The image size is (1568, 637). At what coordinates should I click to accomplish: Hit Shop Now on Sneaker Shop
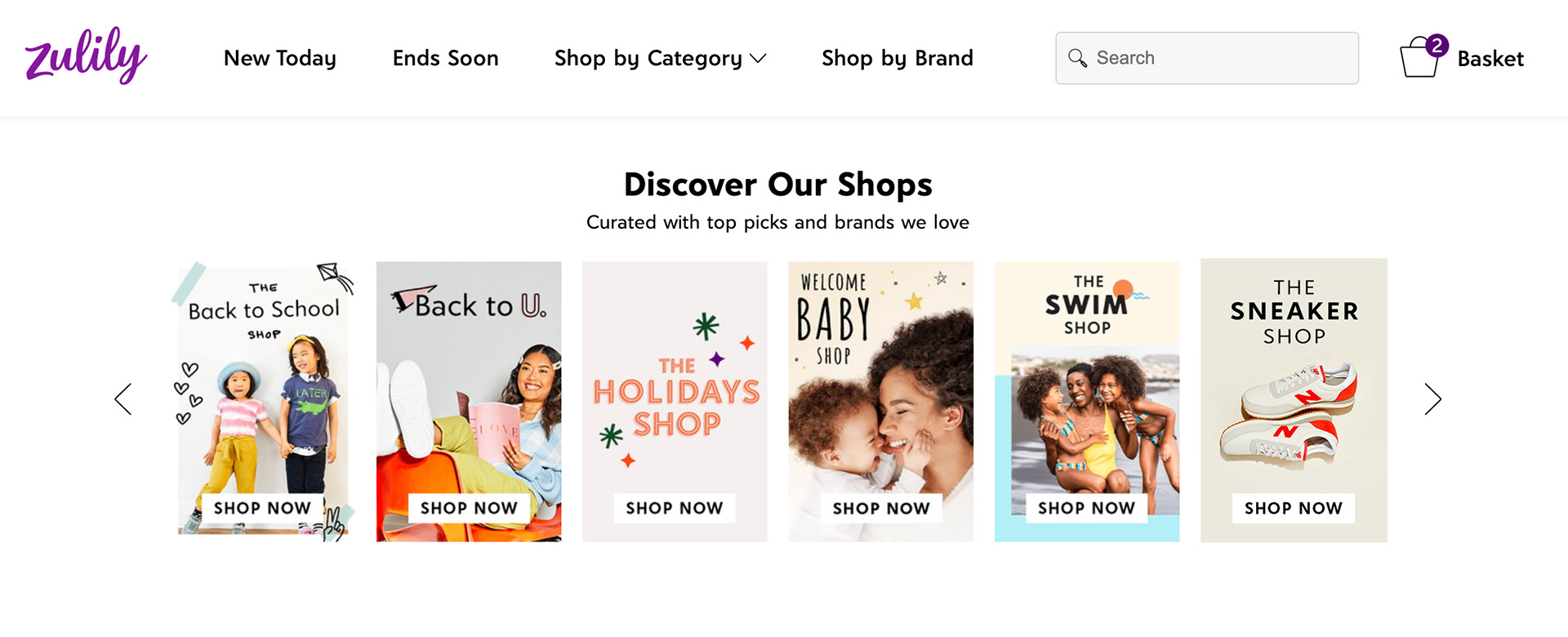1294,508
